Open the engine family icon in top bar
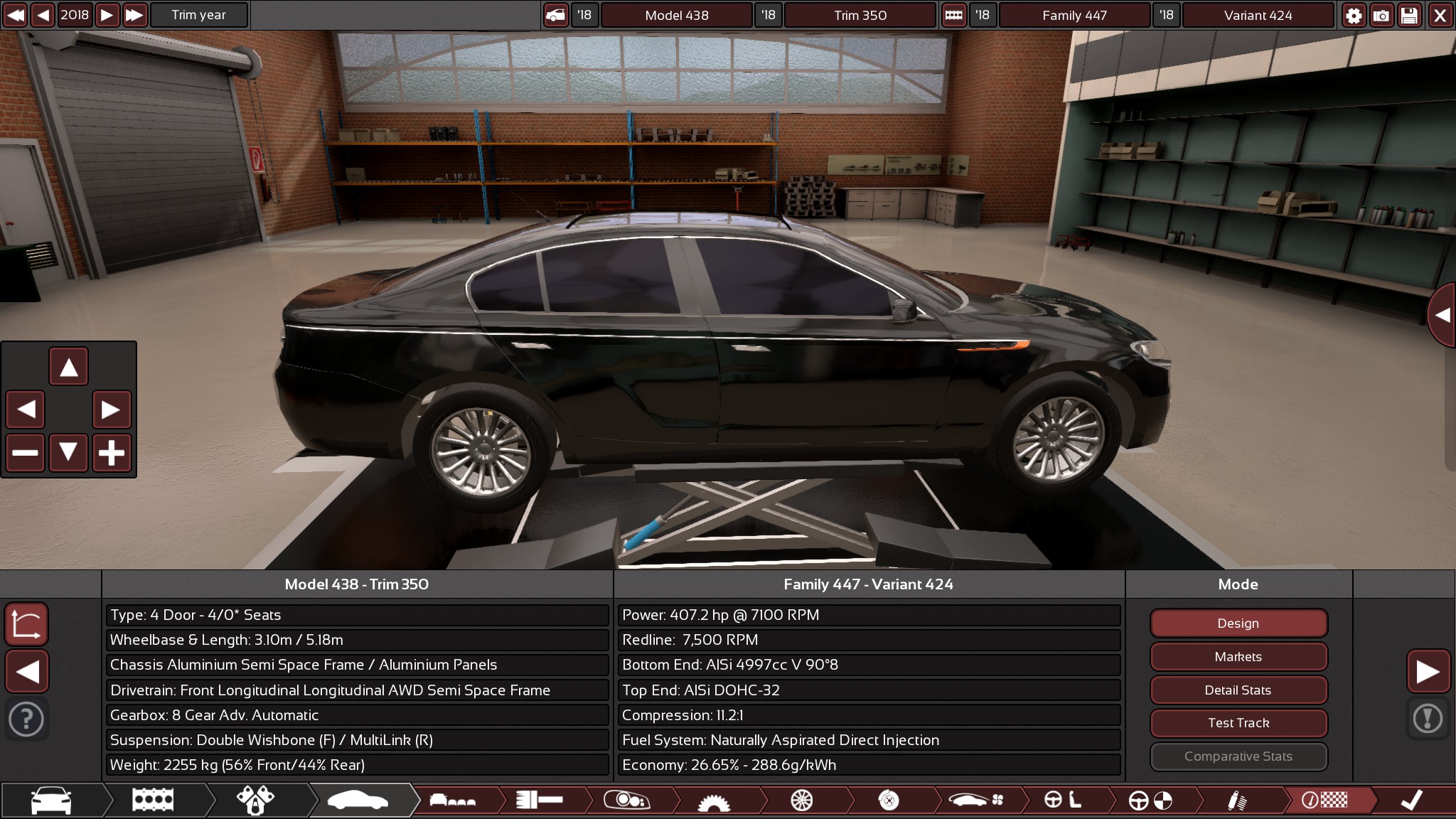 tap(953, 15)
